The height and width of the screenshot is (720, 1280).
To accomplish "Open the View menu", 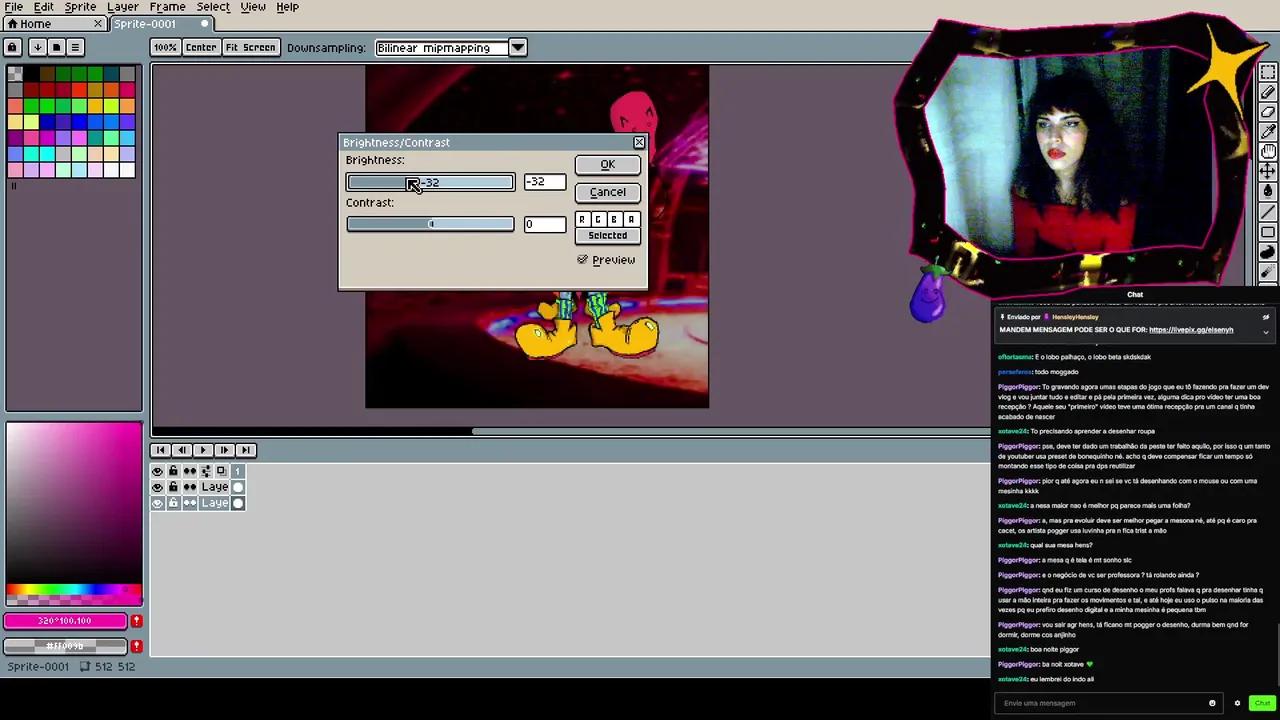I will (253, 7).
